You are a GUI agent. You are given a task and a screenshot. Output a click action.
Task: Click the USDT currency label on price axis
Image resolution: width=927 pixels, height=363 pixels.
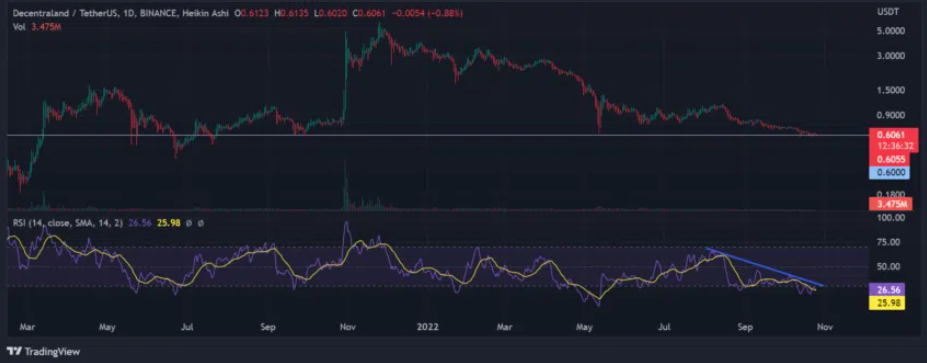click(x=889, y=12)
